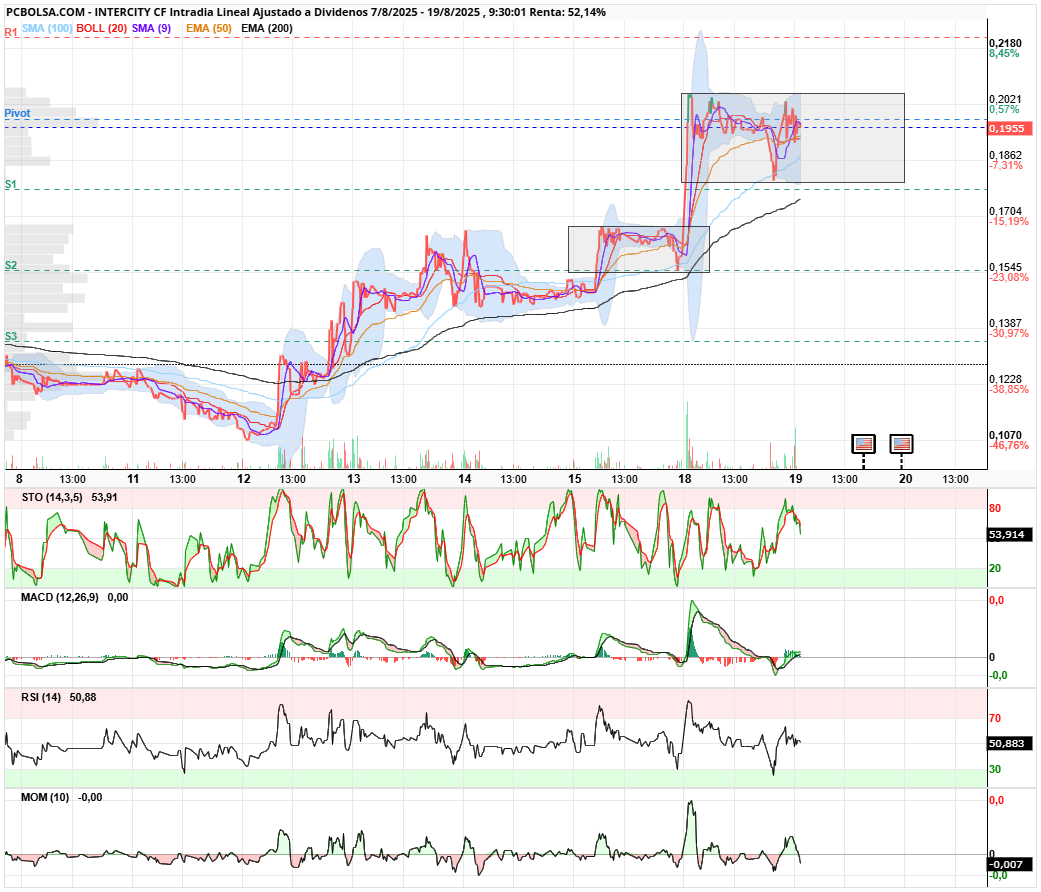
Task: Click the first US flag event marker
Action: [863, 443]
